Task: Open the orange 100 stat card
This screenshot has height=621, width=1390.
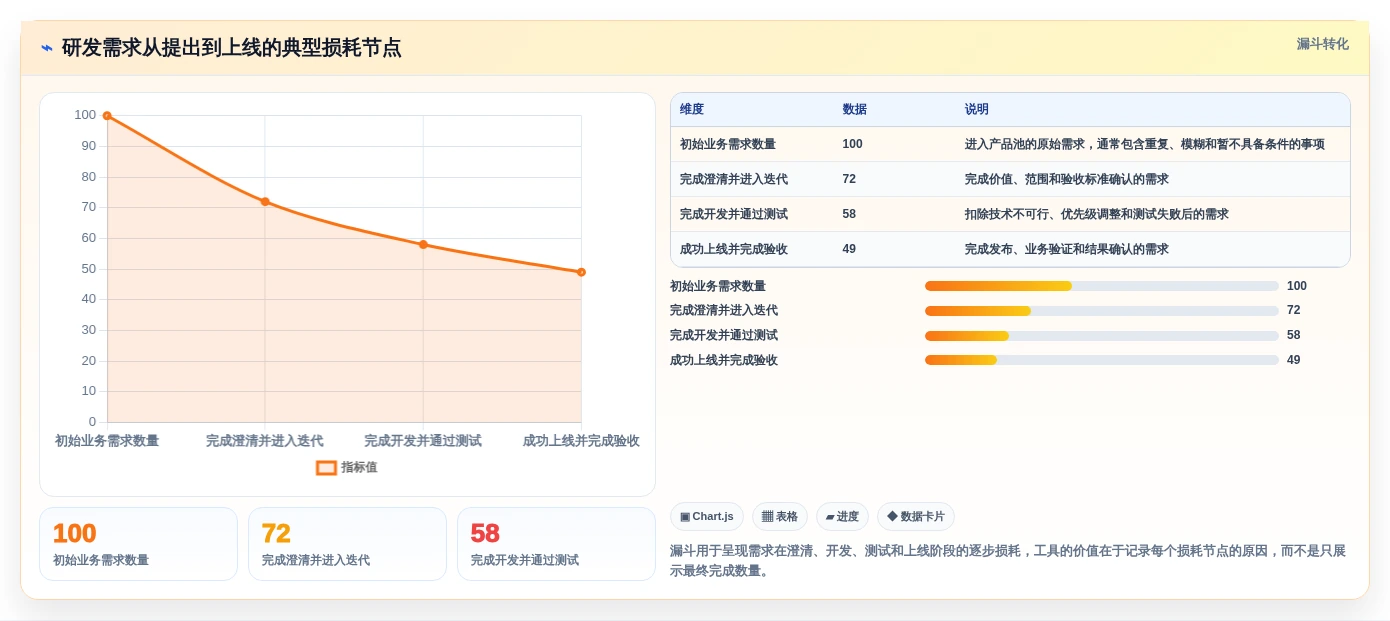Action: (x=138, y=544)
